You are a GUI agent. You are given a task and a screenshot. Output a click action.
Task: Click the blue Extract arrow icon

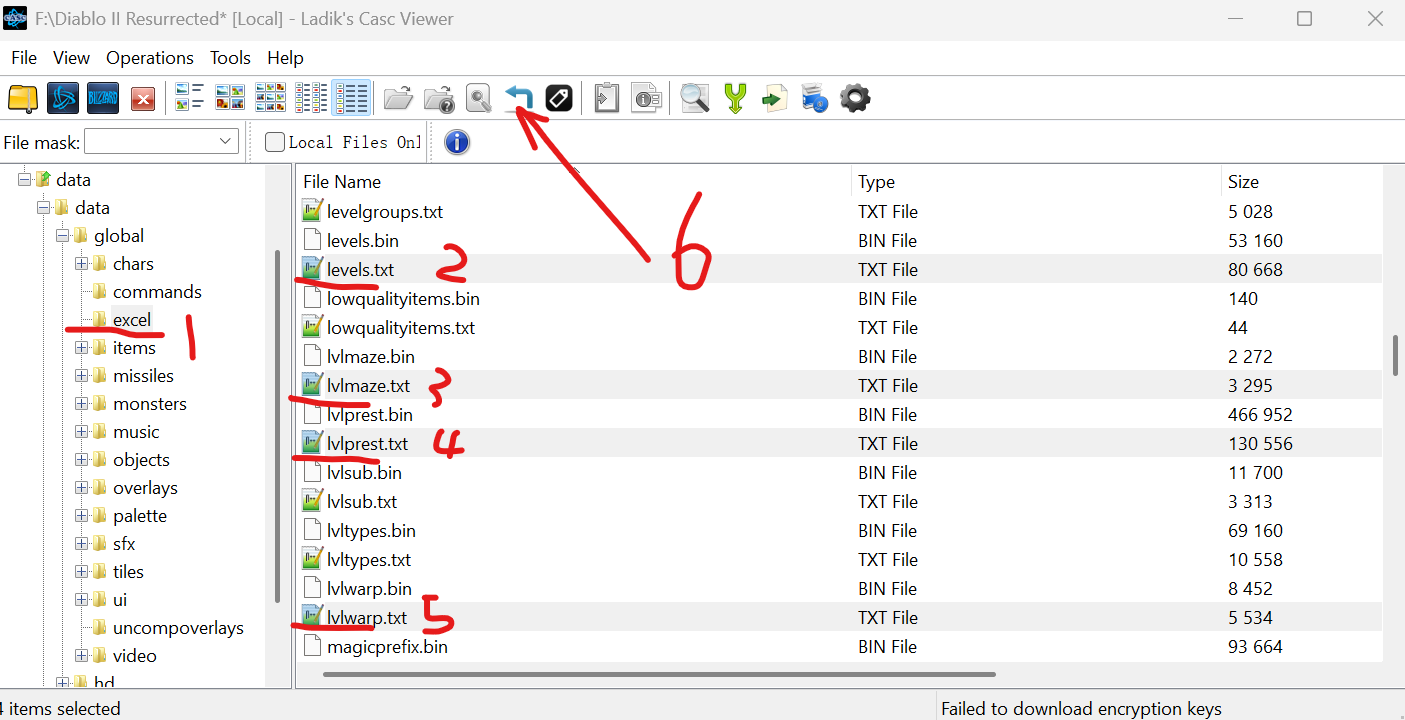click(519, 97)
